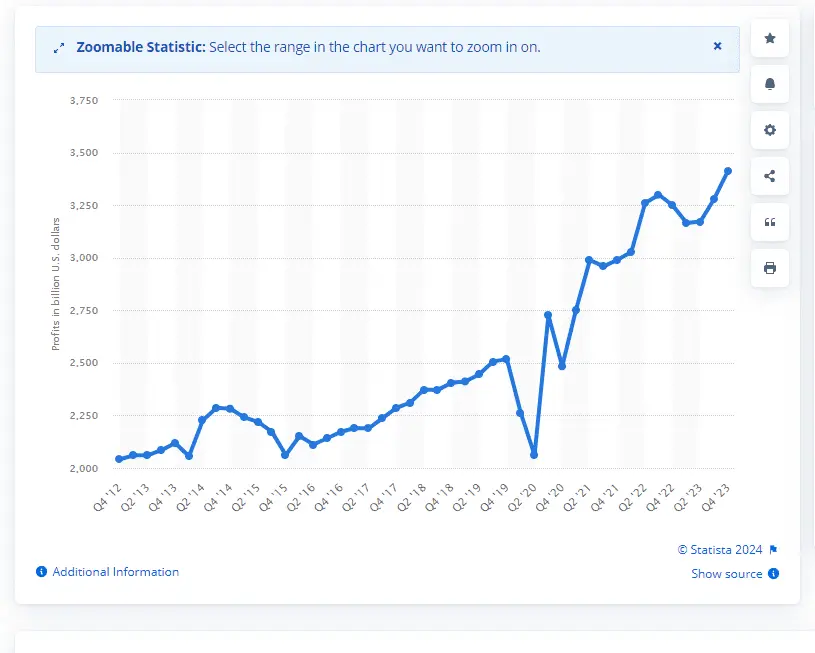
Task: Click the Q4 '19 x-axis label
Action: coord(495,493)
